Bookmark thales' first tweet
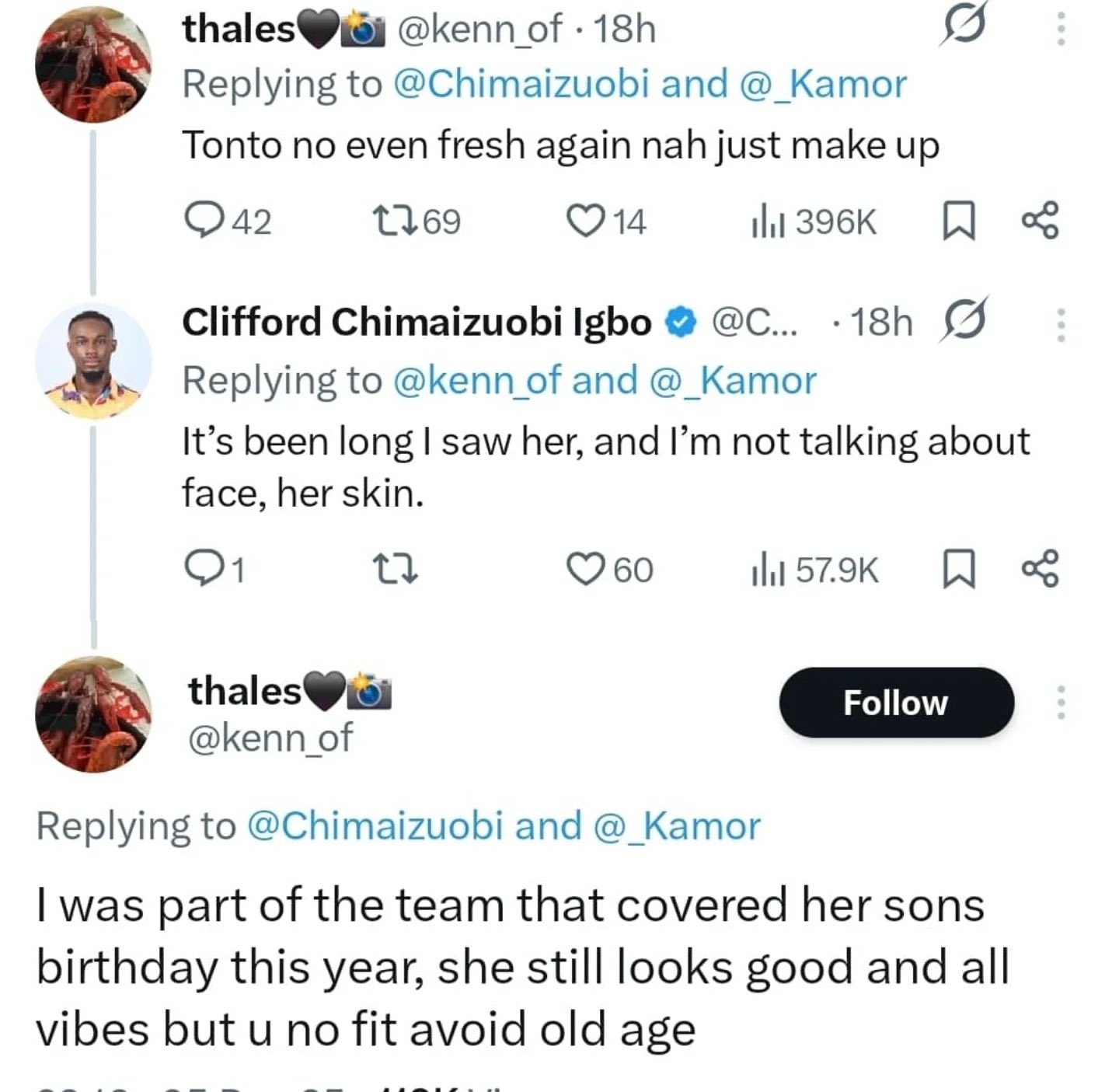1119x1092 pixels. 958,221
